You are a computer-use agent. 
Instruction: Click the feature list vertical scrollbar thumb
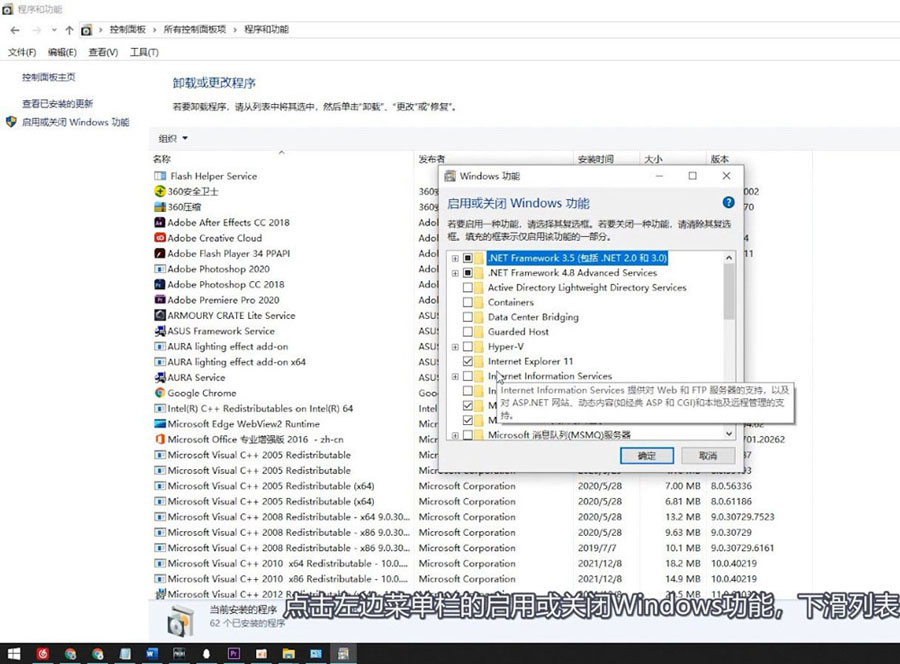(x=729, y=292)
